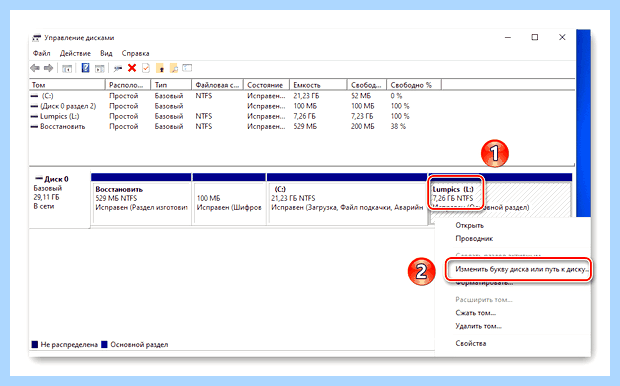The height and width of the screenshot is (386, 620).
Task: Choose Проводник in the context menu
Action: 474,238
